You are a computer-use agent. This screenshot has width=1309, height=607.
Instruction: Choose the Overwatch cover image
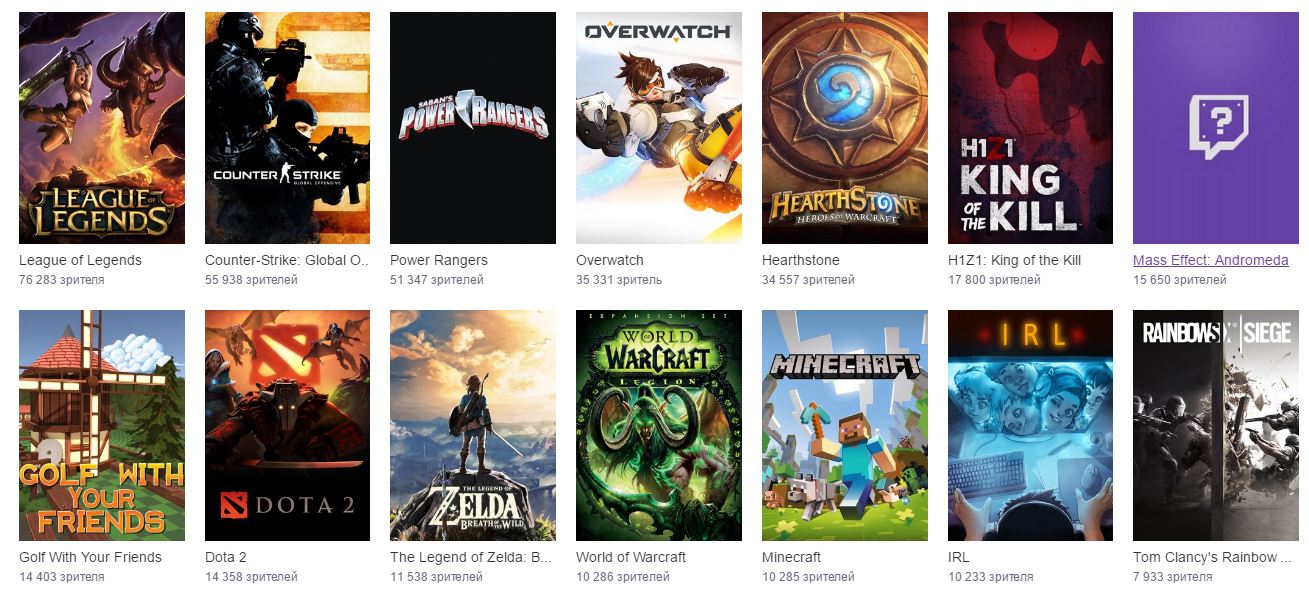pyautogui.click(x=659, y=128)
